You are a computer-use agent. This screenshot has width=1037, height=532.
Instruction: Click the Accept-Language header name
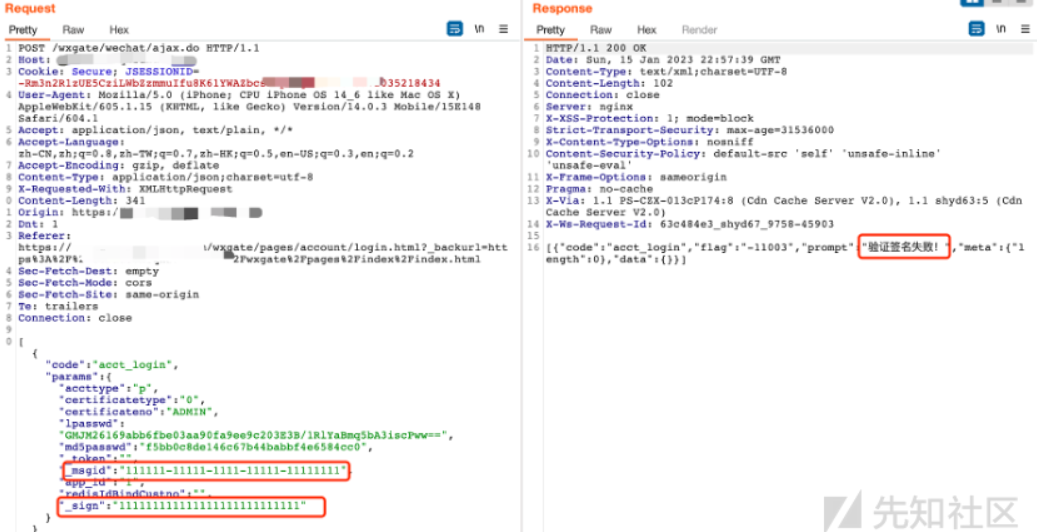(x=69, y=142)
